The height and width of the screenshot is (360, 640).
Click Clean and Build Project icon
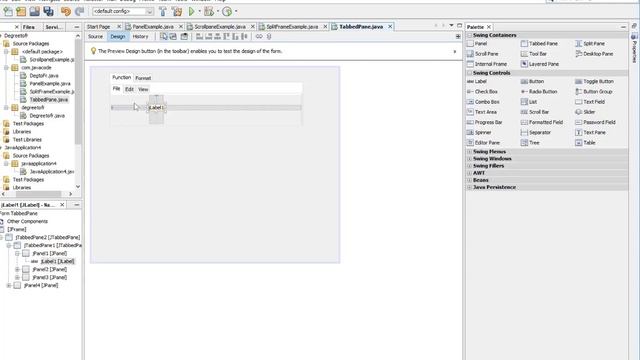[x=177, y=11]
